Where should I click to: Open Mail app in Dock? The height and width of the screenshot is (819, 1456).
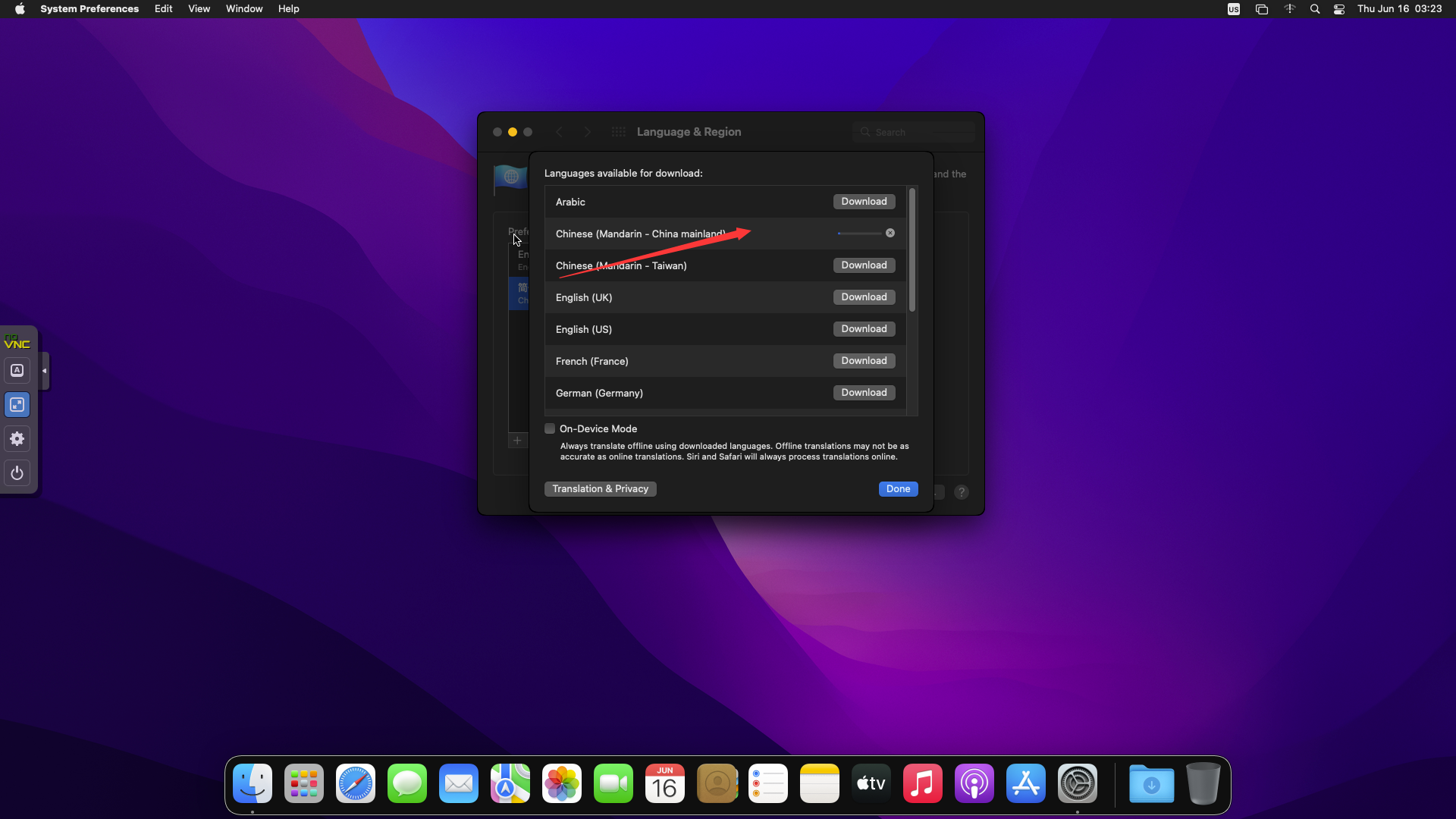click(459, 783)
